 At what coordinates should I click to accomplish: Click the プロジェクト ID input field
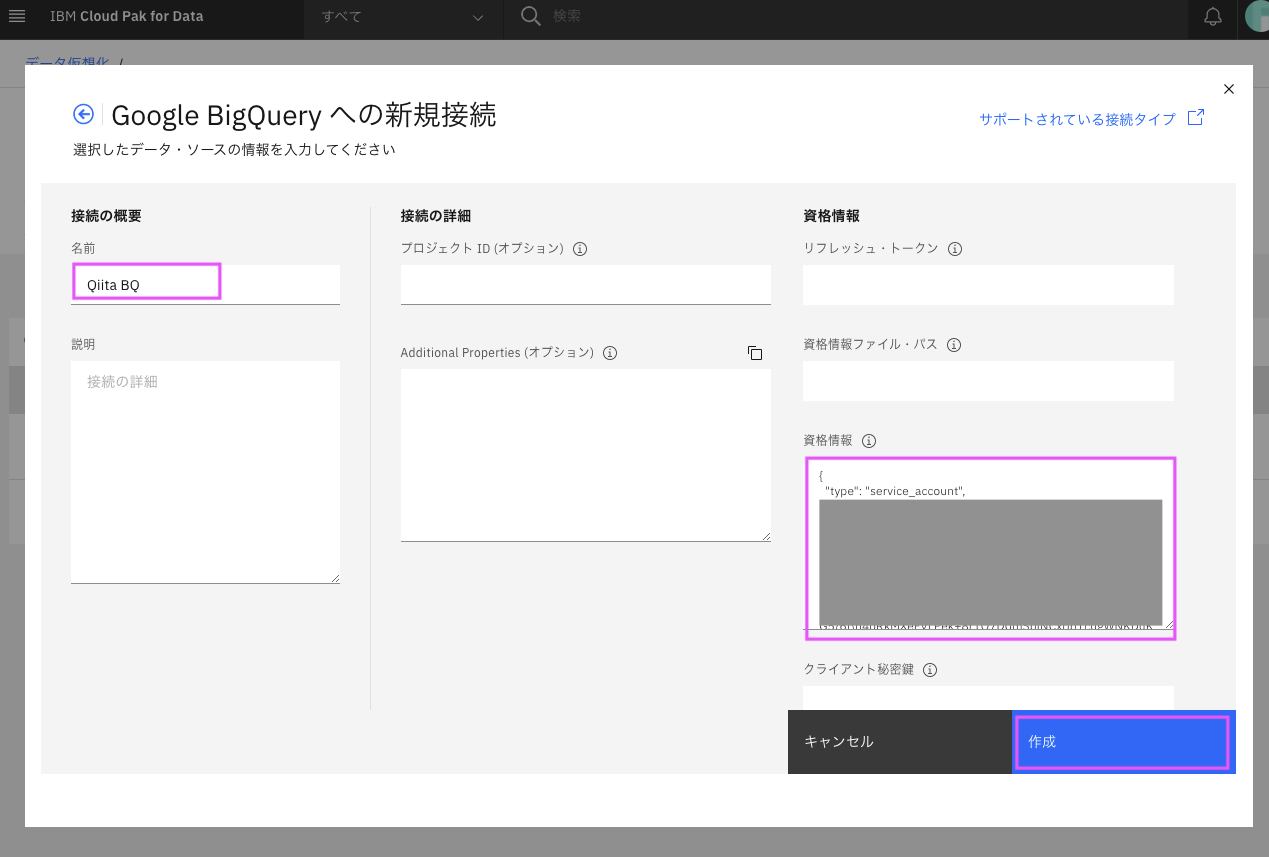[x=585, y=284]
